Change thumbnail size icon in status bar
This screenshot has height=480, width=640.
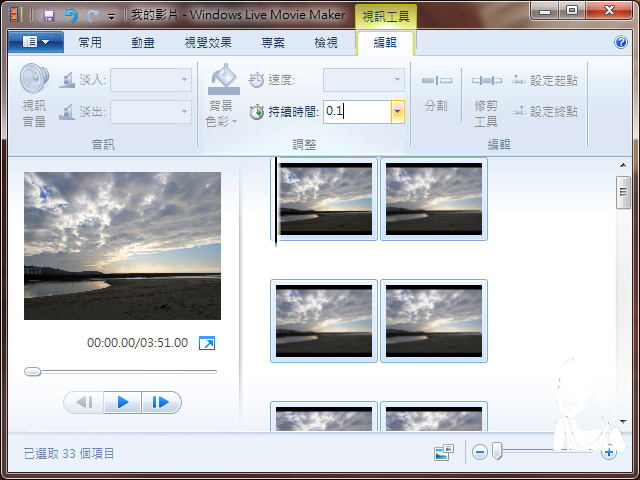pos(444,452)
